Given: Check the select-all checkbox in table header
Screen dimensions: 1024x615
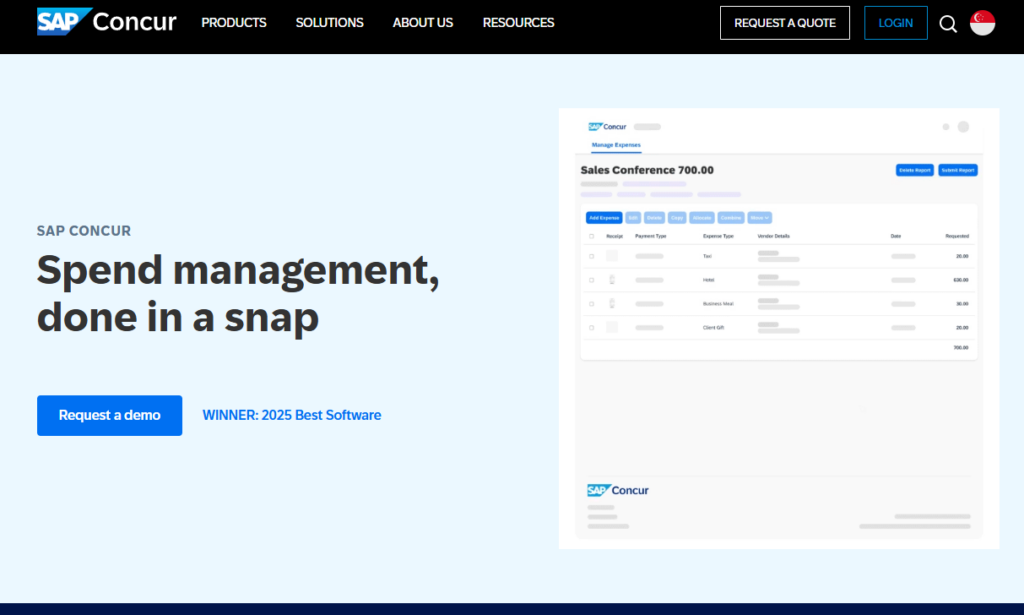Looking at the screenshot, I should tap(591, 236).
